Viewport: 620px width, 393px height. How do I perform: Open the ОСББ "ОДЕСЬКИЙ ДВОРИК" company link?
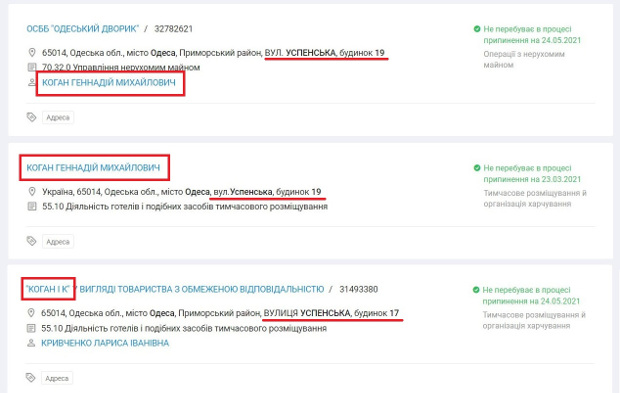(x=83, y=29)
